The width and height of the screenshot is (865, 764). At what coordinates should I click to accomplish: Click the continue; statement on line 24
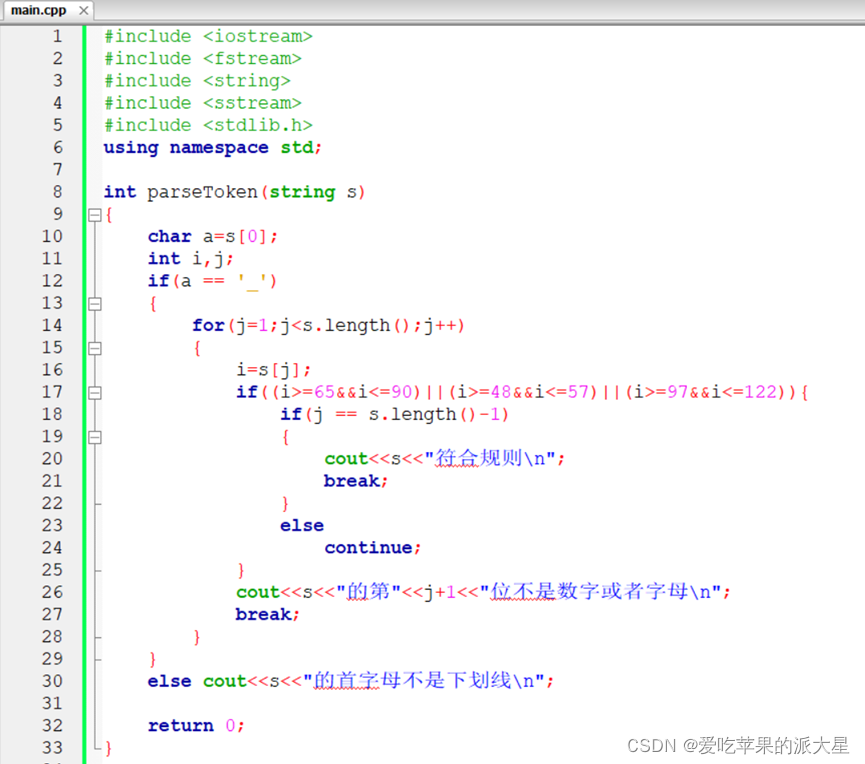[x=369, y=547]
